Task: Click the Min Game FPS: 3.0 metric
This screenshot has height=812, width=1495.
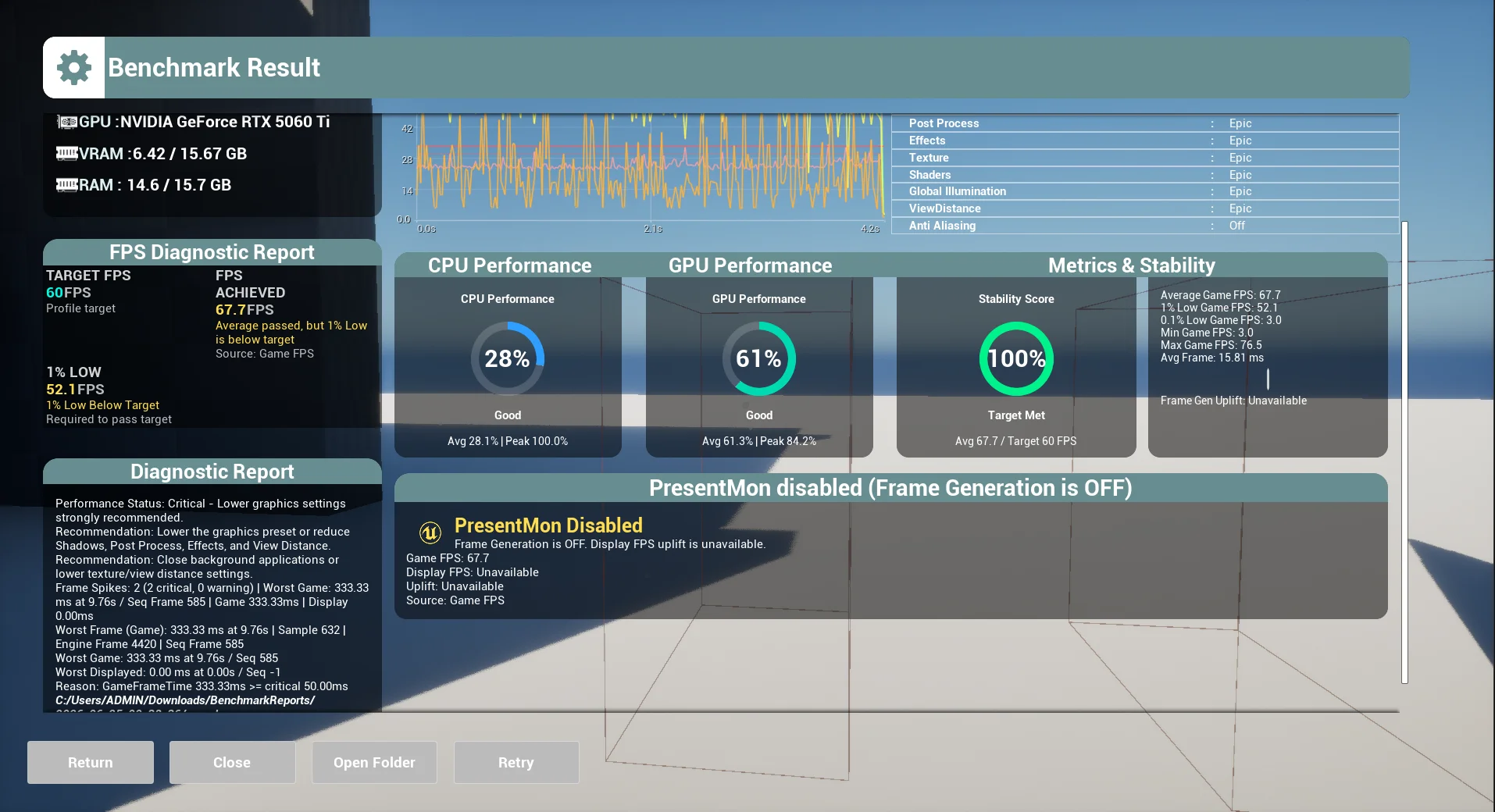Action: coord(1207,333)
